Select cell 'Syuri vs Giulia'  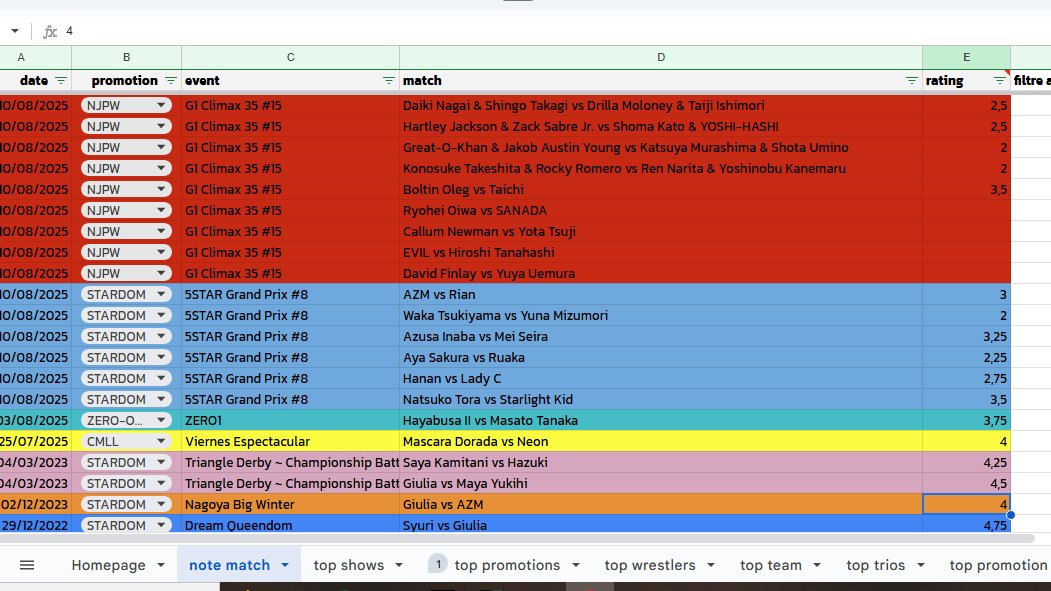pyautogui.click(x=661, y=525)
